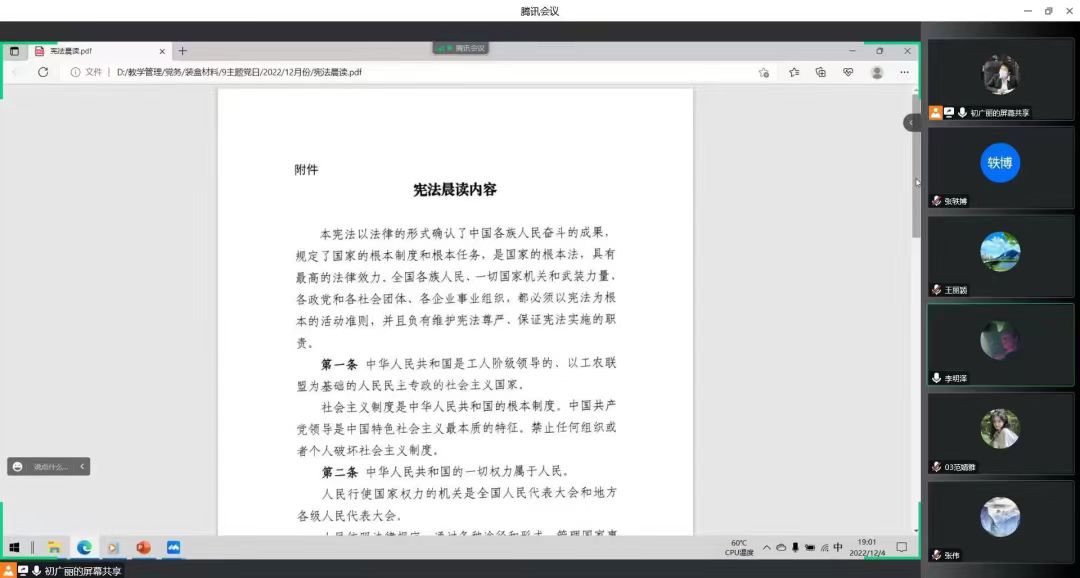Image resolution: width=1080 pixels, height=578 pixels.
Task: Open emoji picker in chat bubble
Action: point(18,466)
